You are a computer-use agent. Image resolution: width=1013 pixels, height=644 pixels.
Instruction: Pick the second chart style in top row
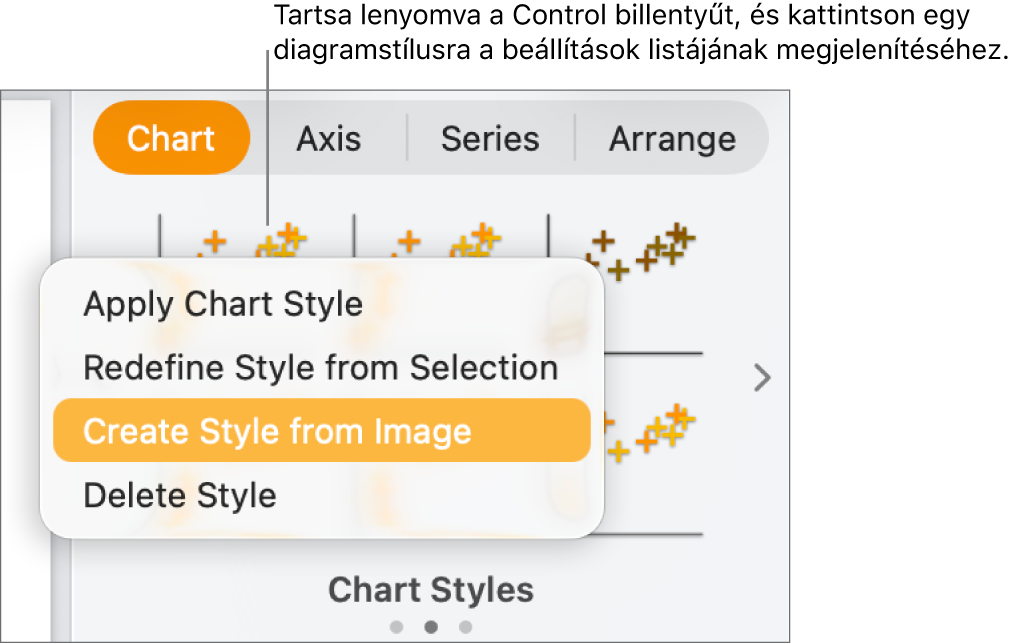coord(450,240)
